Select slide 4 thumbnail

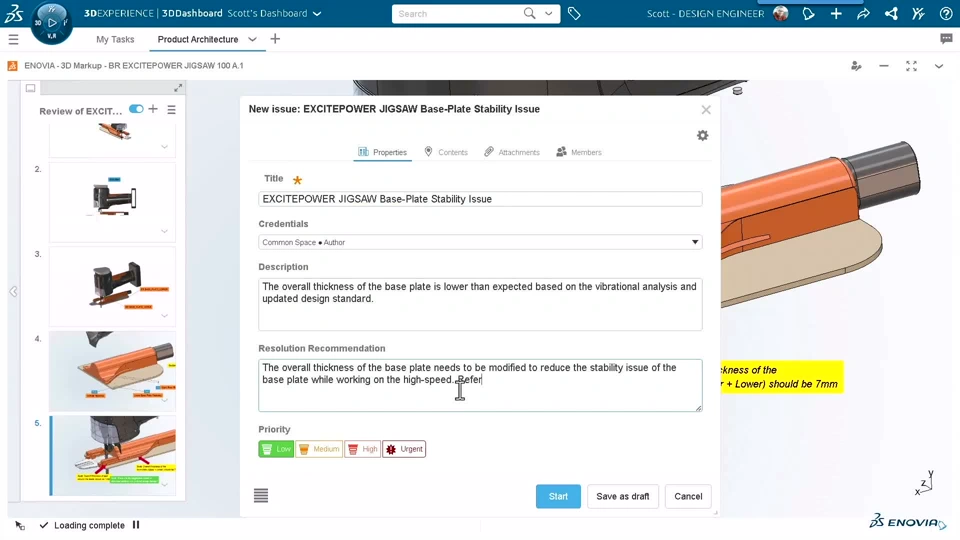[x=112, y=372]
